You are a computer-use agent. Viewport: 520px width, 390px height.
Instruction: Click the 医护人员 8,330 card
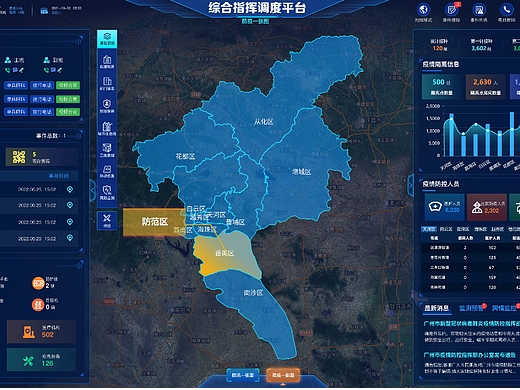[445, 207]
